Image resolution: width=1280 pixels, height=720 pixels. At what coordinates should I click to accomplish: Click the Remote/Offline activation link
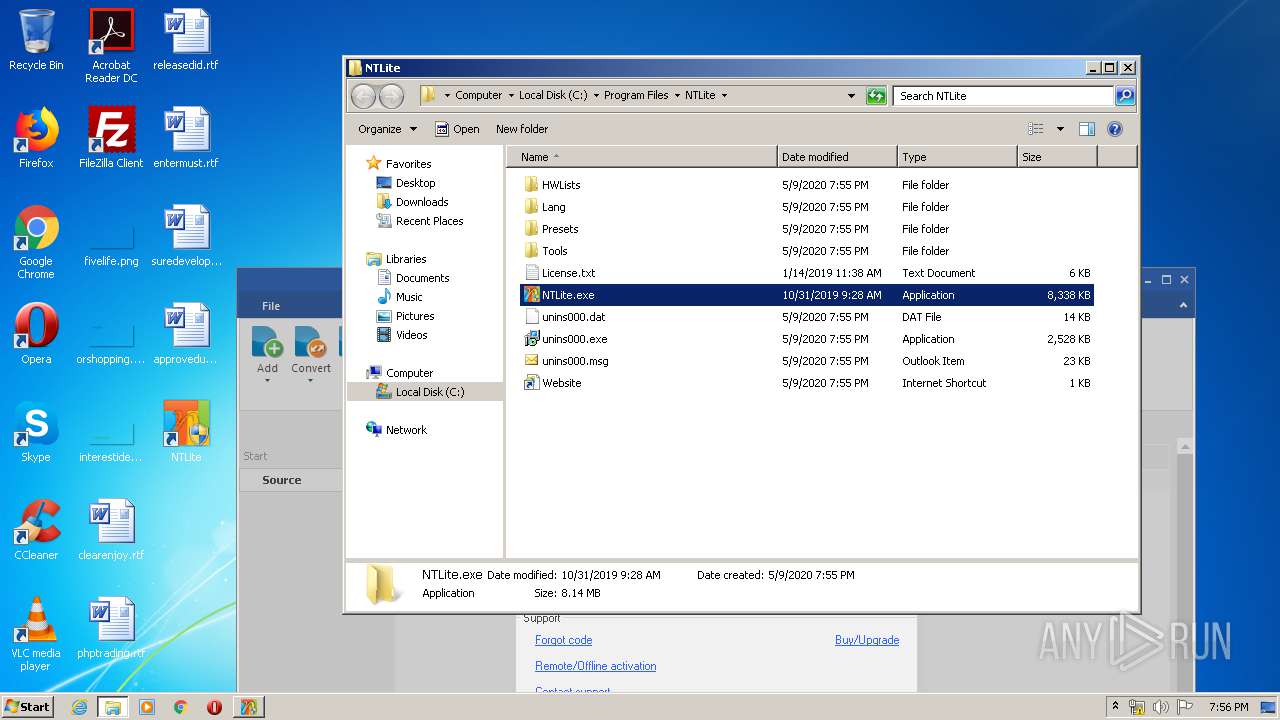point(596,666)
